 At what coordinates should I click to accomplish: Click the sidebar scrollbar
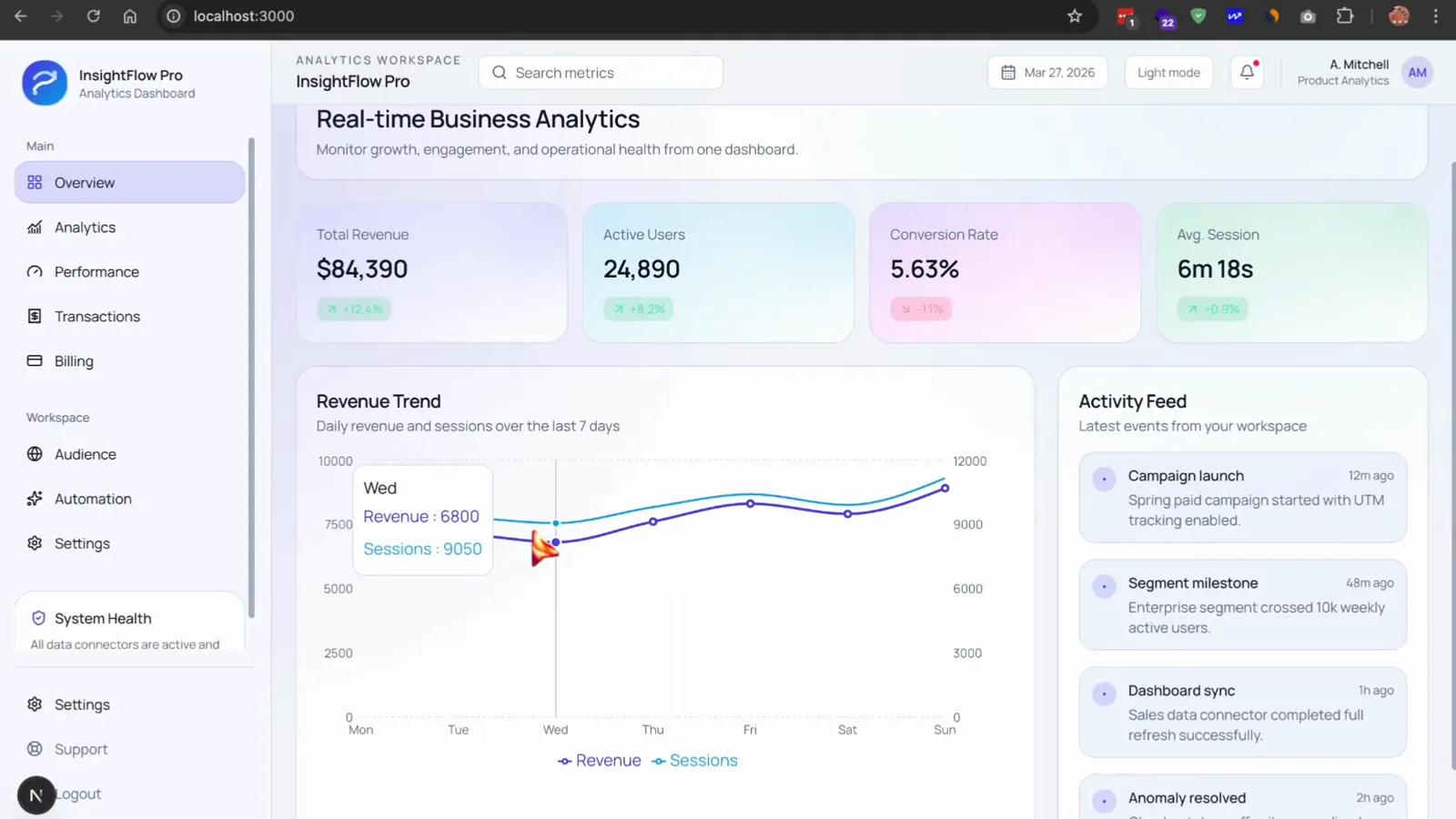pos(251,378)
